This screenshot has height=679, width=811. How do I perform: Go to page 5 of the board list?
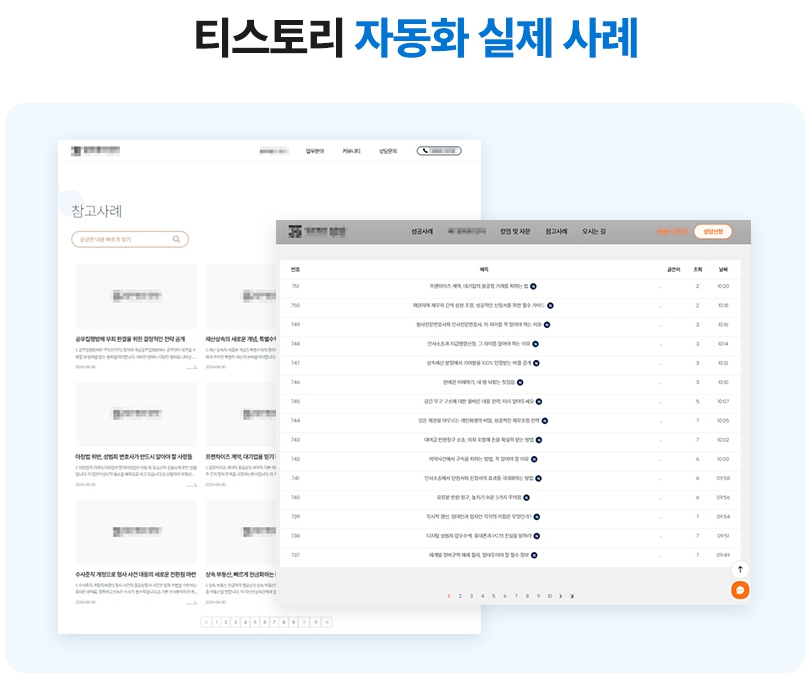[493, 596]
